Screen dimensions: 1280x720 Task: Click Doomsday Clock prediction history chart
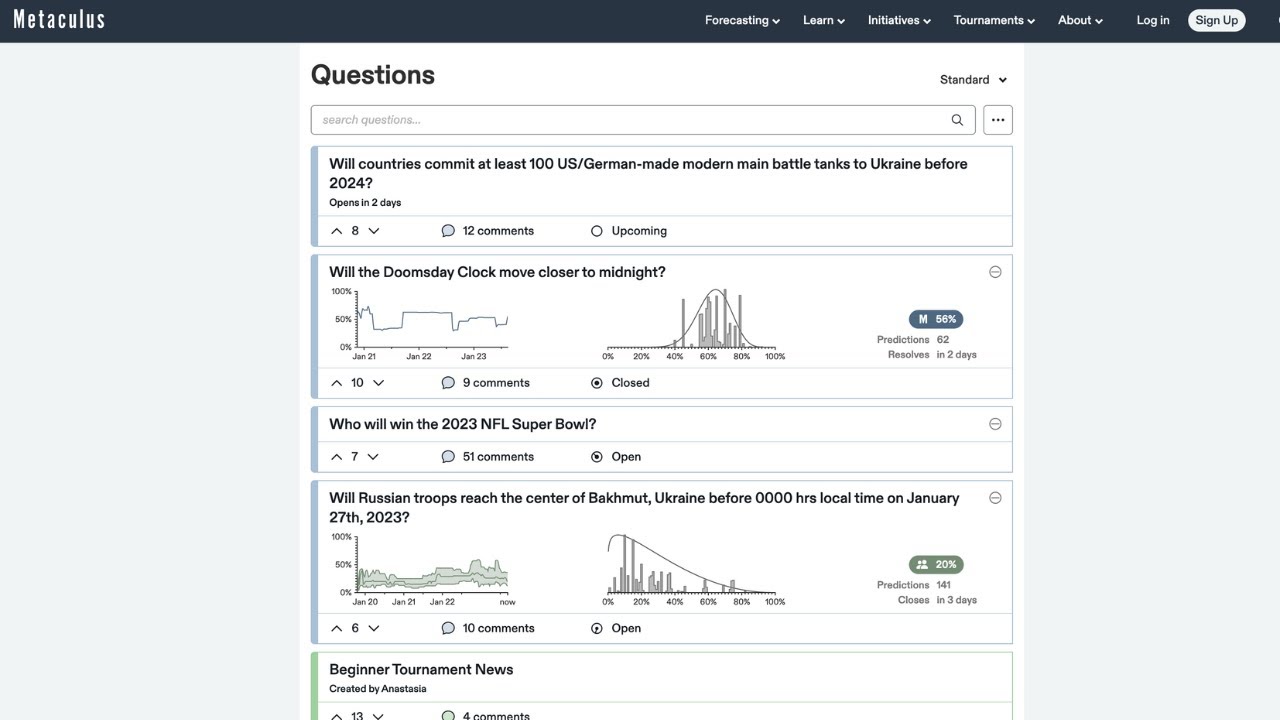coord(420,325)
